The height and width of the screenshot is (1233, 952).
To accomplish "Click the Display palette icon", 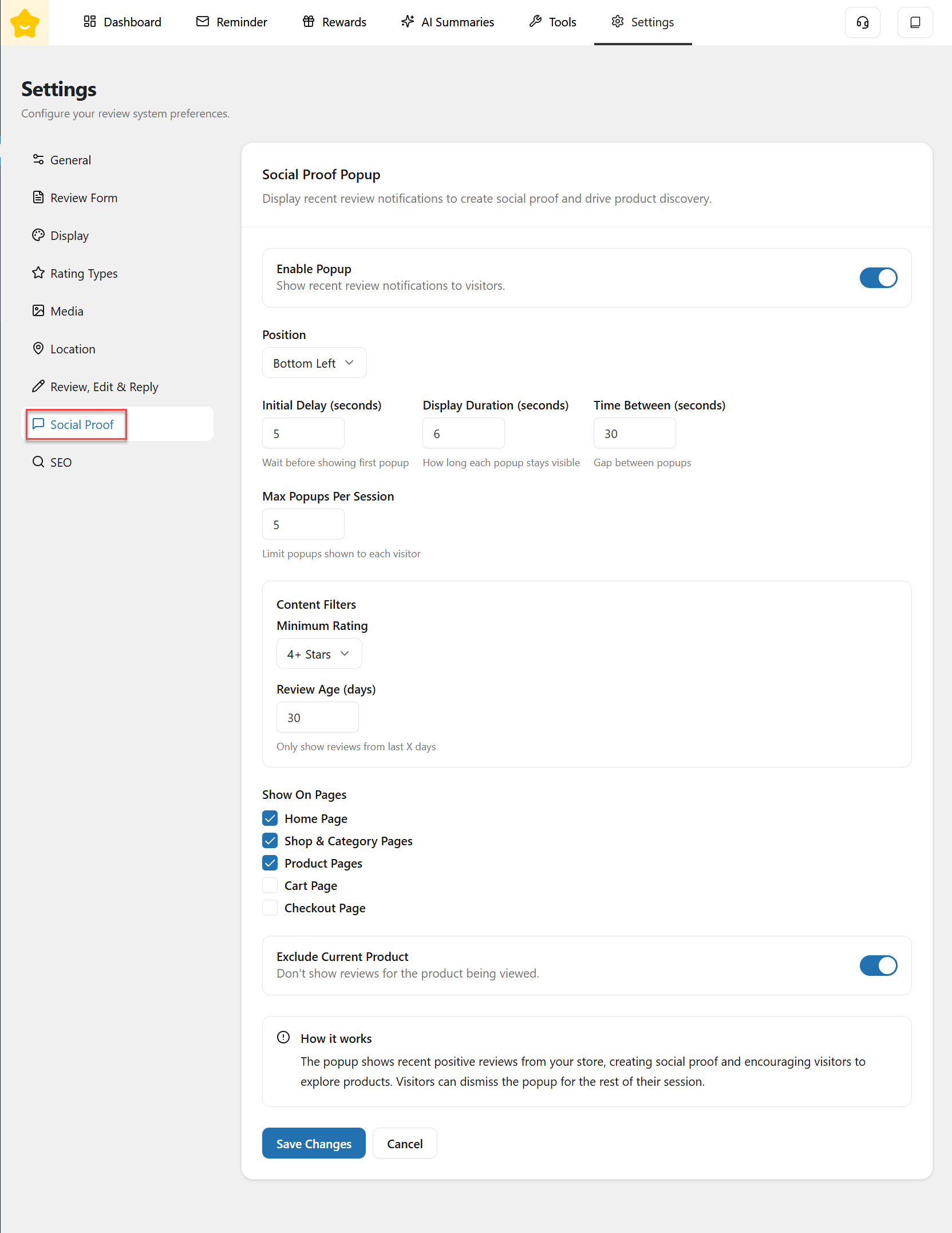I will coord(38,235).
